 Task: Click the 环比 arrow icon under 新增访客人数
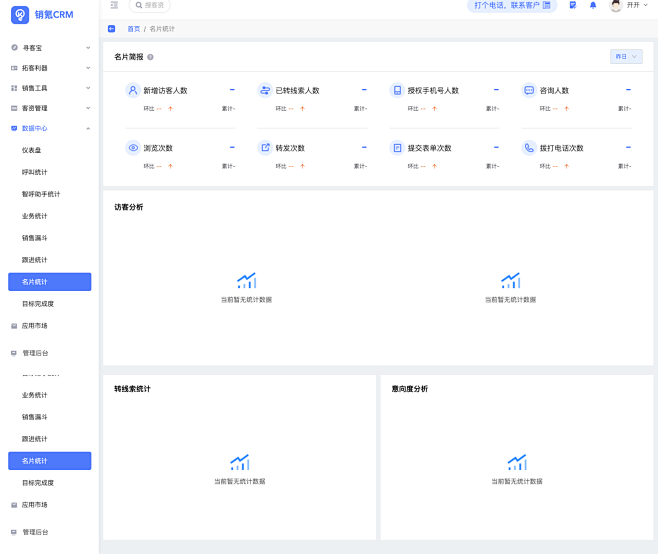170,109
